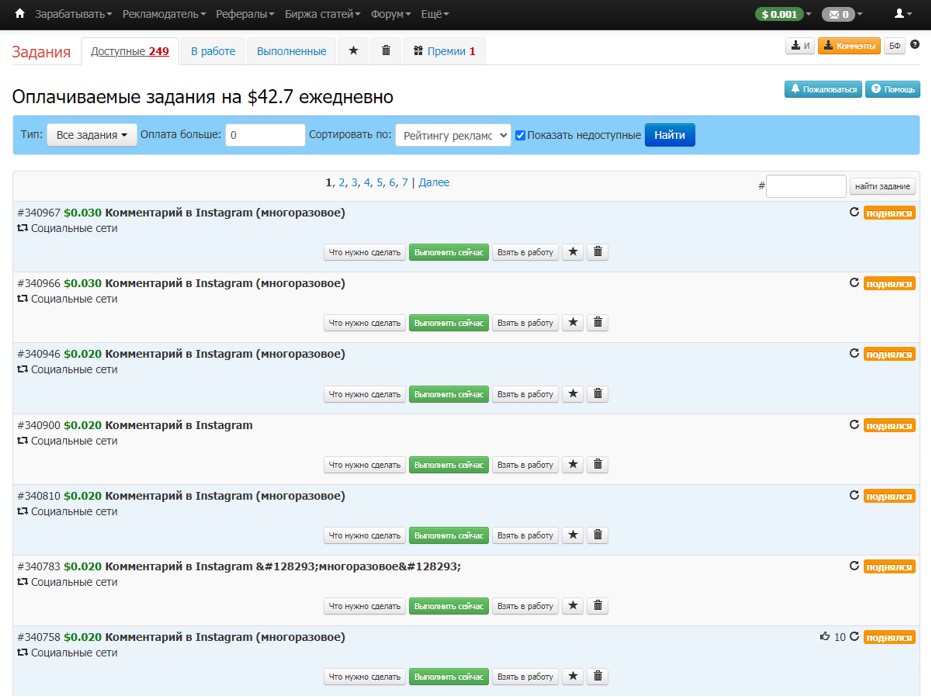Star task #340900 as favorite
Screen dimensions: 931x697
[x=573, y=464]
